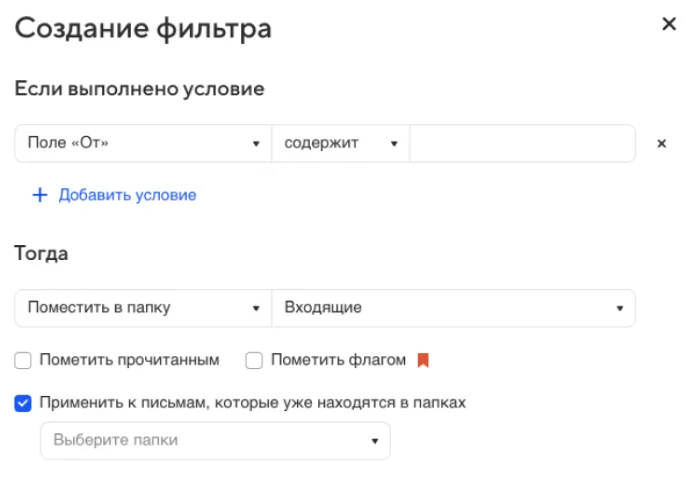The image size is (690, 478).
Task: Tick the Пометить флагом checkbox
Action: pos(254,360)
